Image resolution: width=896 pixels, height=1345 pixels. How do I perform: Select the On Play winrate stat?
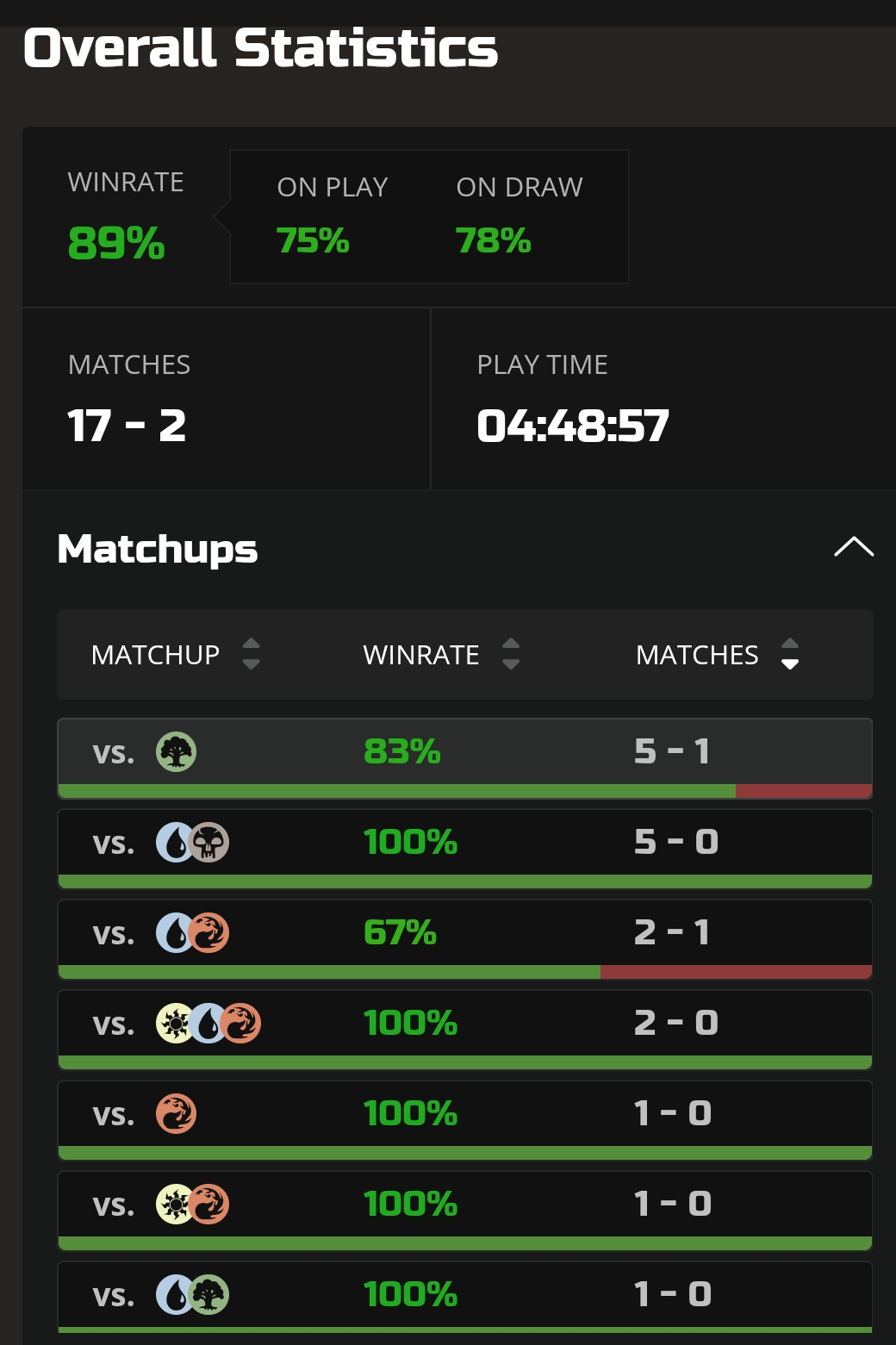(314, 241)
